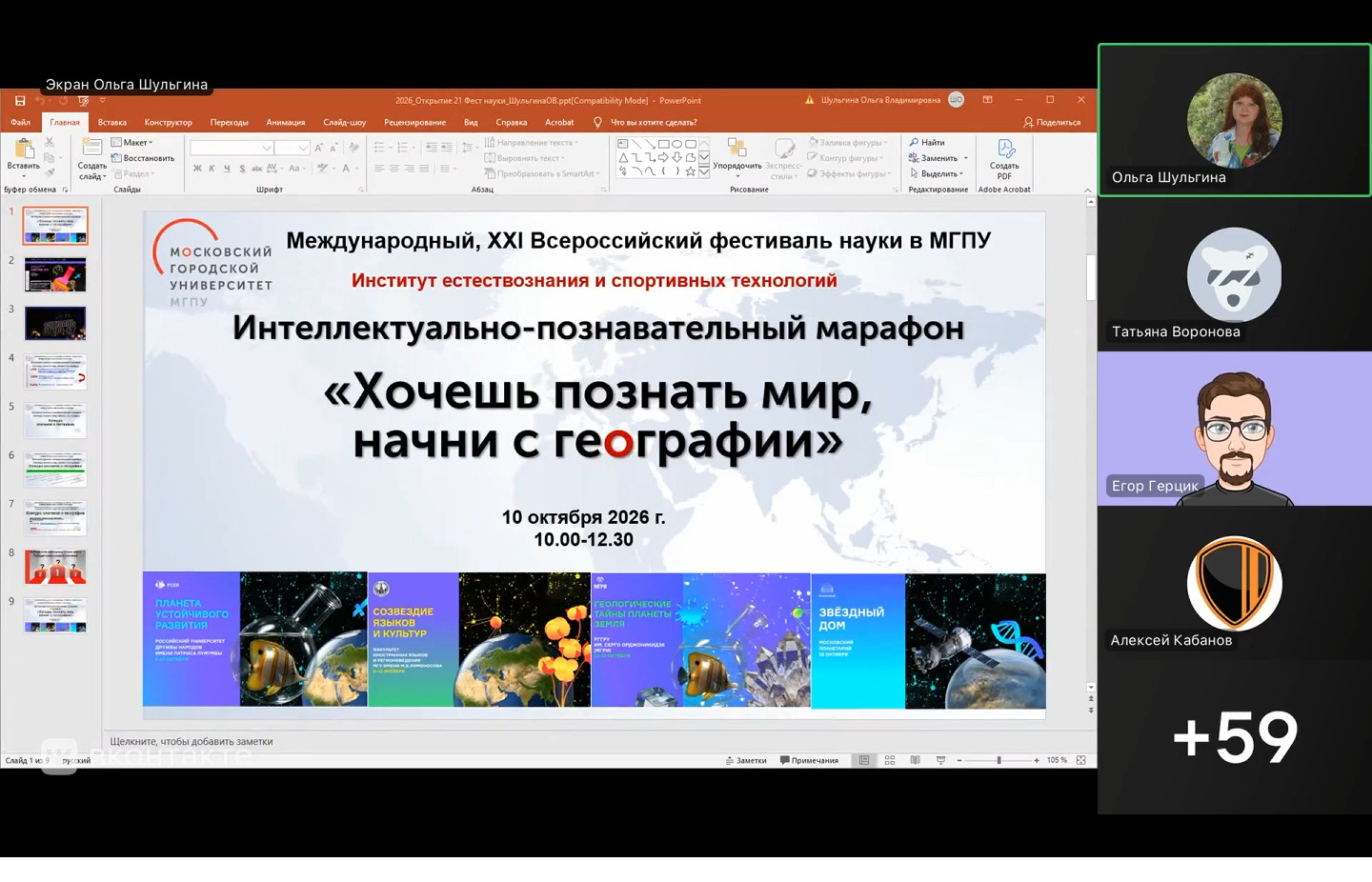Image resolution: width=1372 pixels, height=882 pixels.
Task: Click the ribbon display options icon
Action: pyautogui.click(x=988, y=100)
